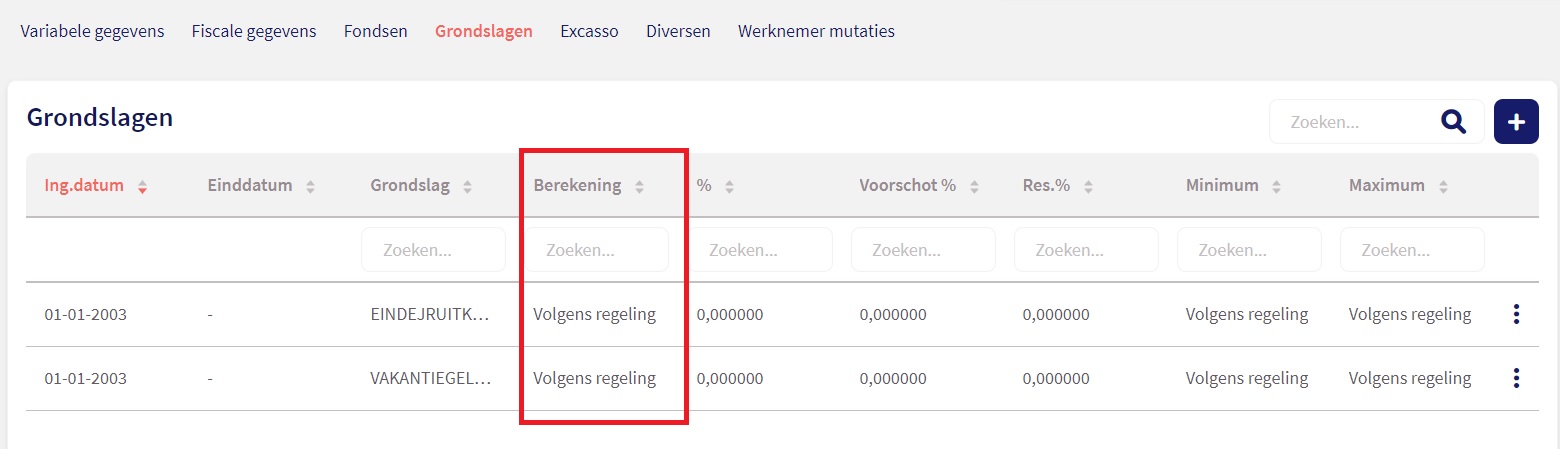Image resolution: width=1560 pixels, height=449 pixels.
Task: Click the Zoeken filter under the Maximum column
Action: point(1412,250)
